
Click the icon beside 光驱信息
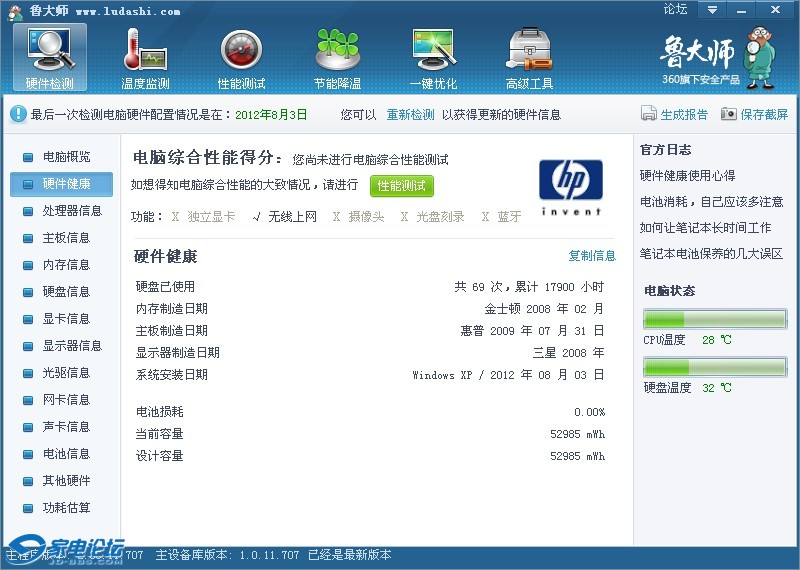point(28,374)
